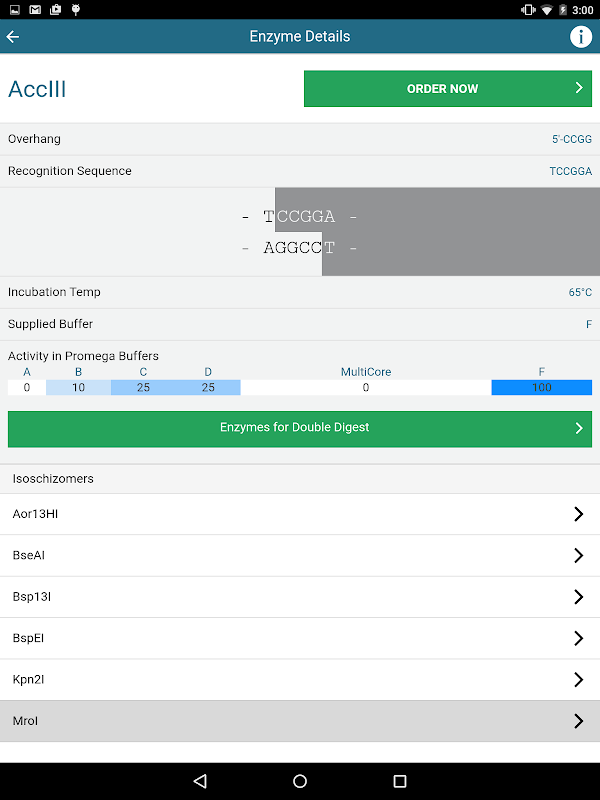Click chevron next to Bsp13I
This screenshot has width=600, height=800.
(x=578, y=597)
